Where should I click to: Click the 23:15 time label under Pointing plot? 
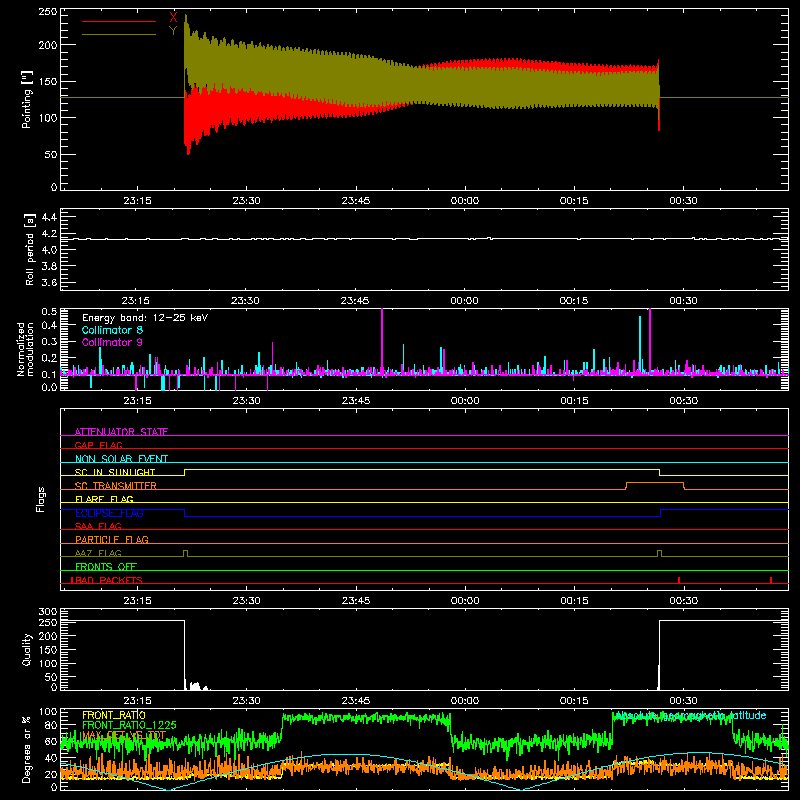point(137,201)
